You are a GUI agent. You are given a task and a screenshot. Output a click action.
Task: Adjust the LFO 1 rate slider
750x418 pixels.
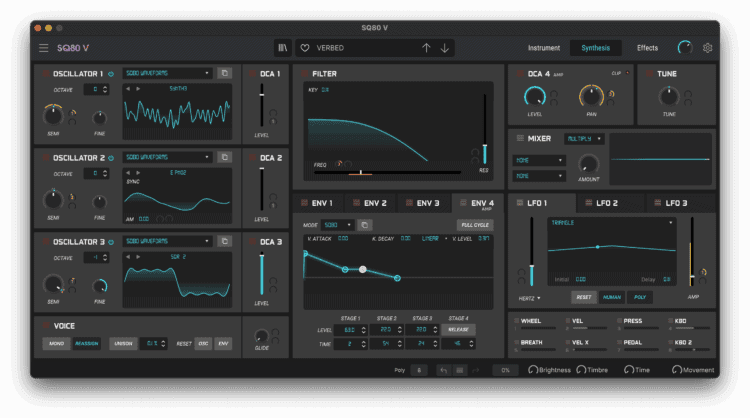point(531,251)
